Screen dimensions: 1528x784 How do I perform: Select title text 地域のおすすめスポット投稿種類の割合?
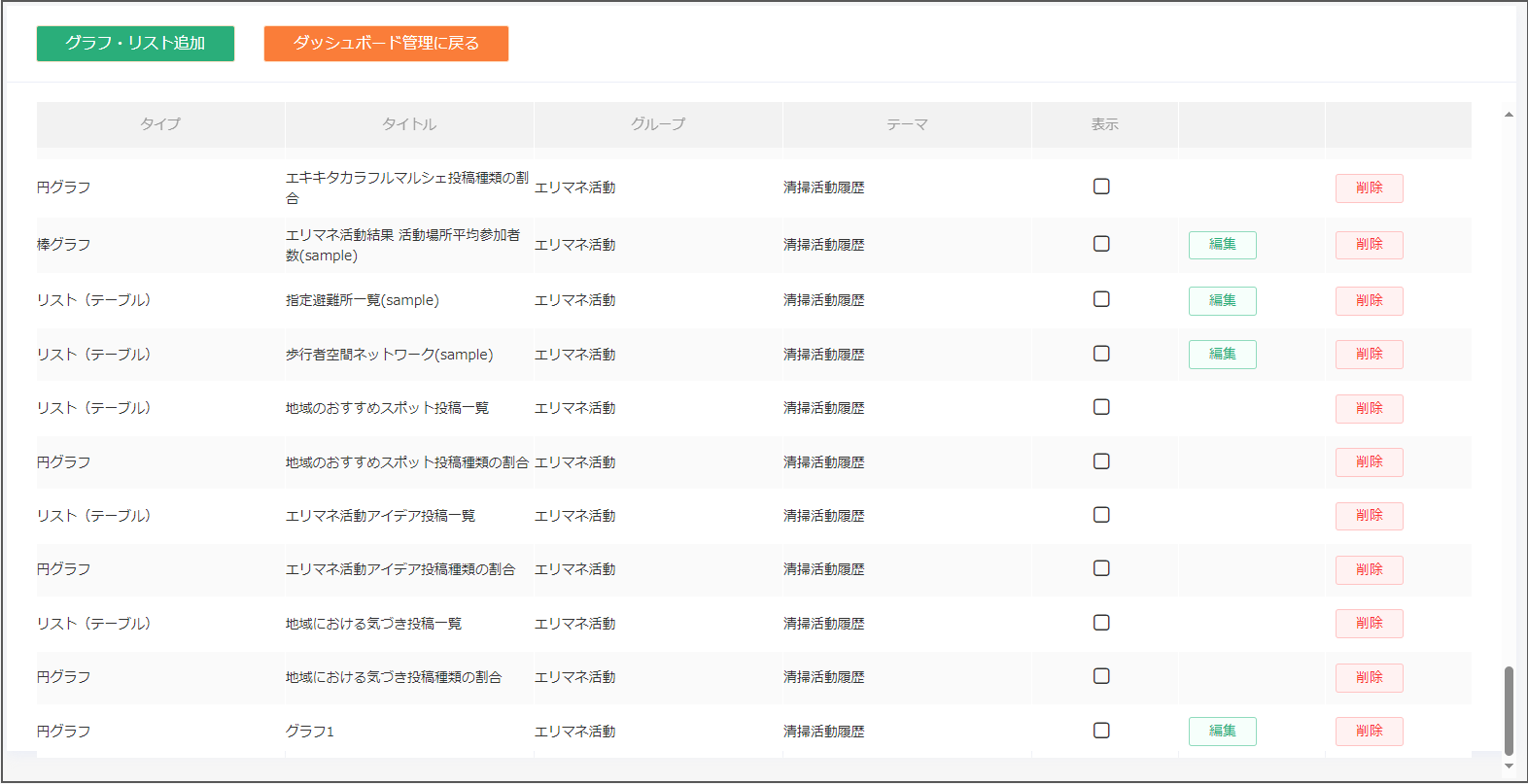click(x=407, y=462)
